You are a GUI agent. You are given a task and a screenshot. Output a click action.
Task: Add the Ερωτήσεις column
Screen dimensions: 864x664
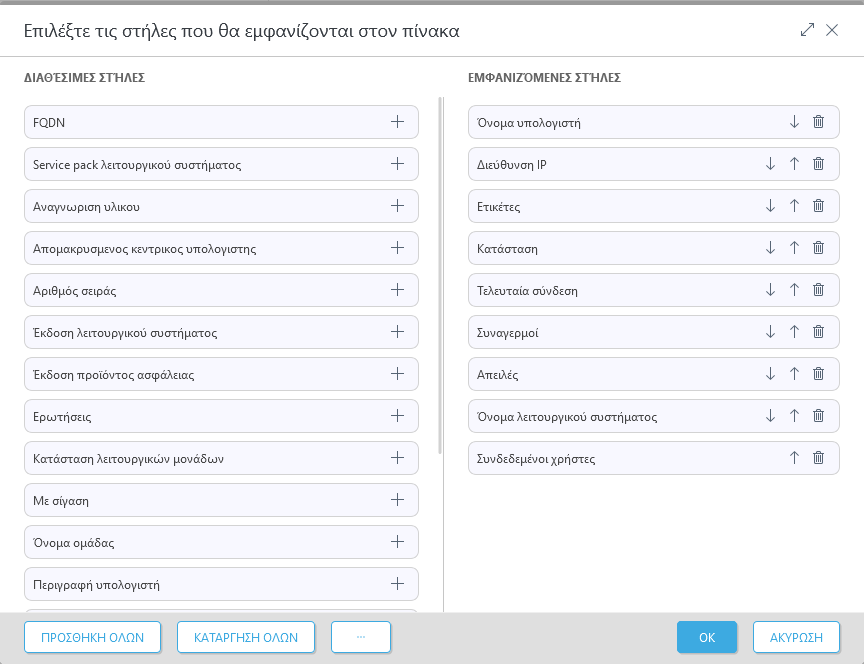(397, 416)
